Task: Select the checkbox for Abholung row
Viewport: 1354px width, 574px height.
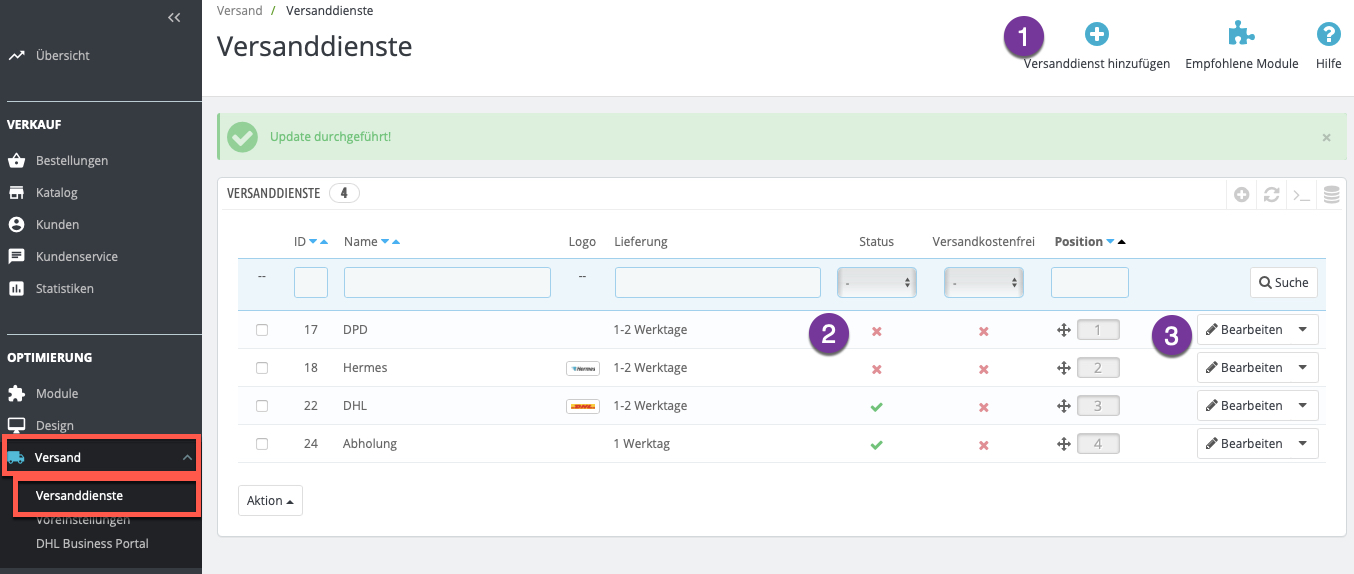Action: 262,444
